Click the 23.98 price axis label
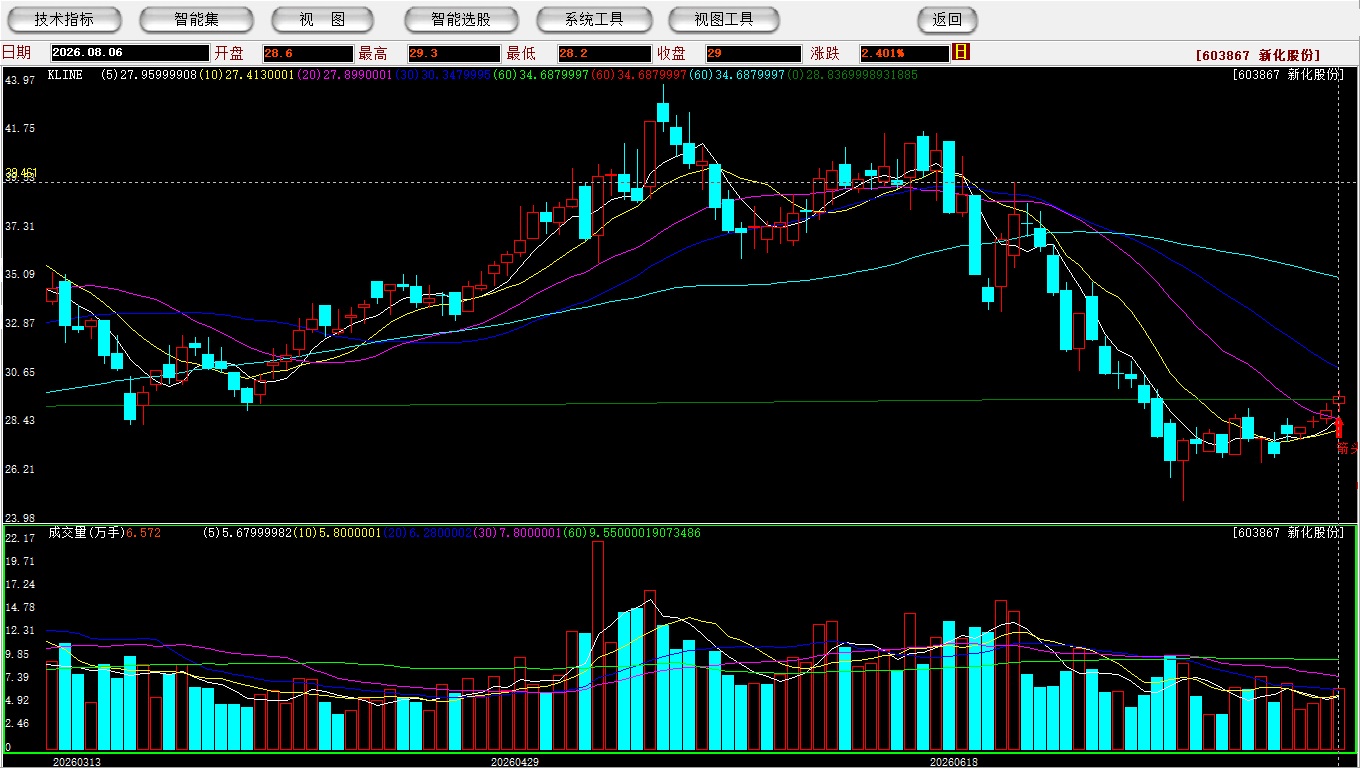 20,518
